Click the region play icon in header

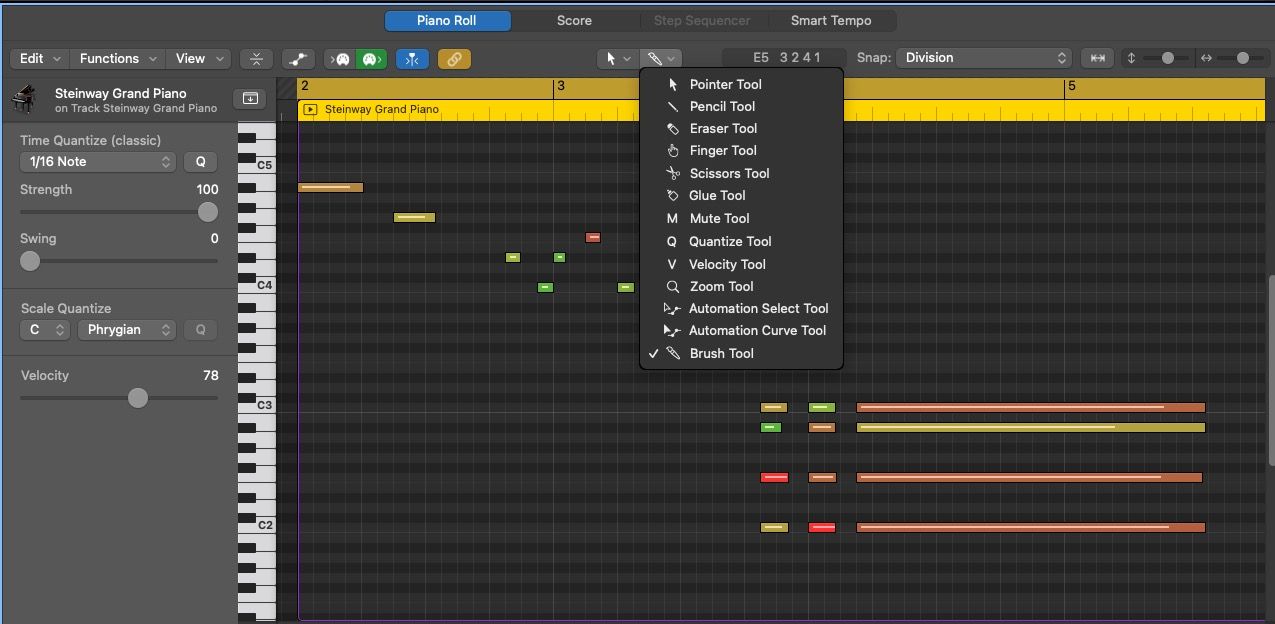[310, 109]
